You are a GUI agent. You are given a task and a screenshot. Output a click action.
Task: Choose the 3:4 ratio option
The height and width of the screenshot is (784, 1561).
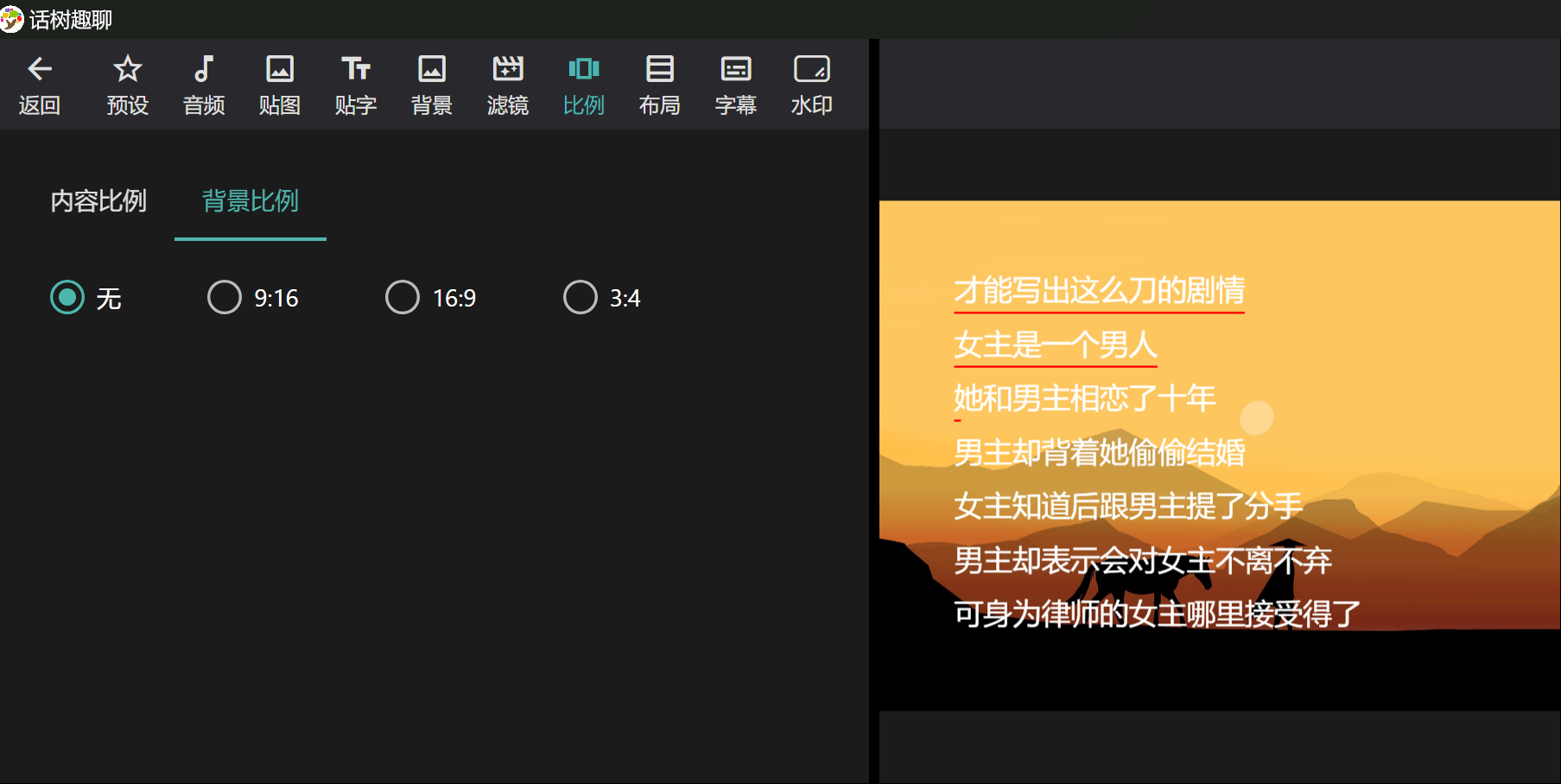pos(581,297)
